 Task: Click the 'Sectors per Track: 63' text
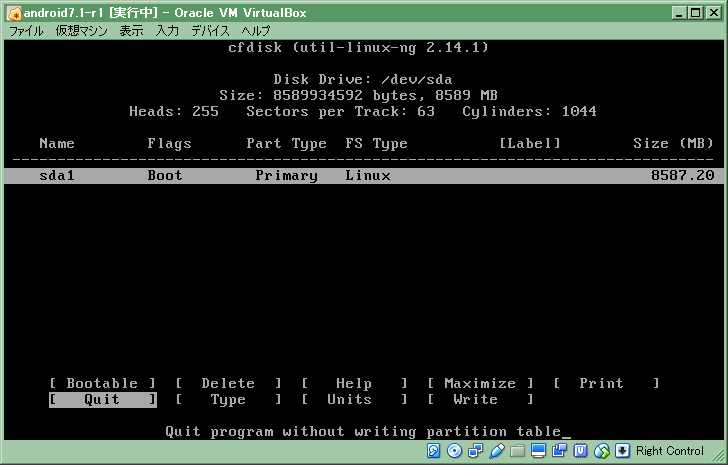point(340,111)
